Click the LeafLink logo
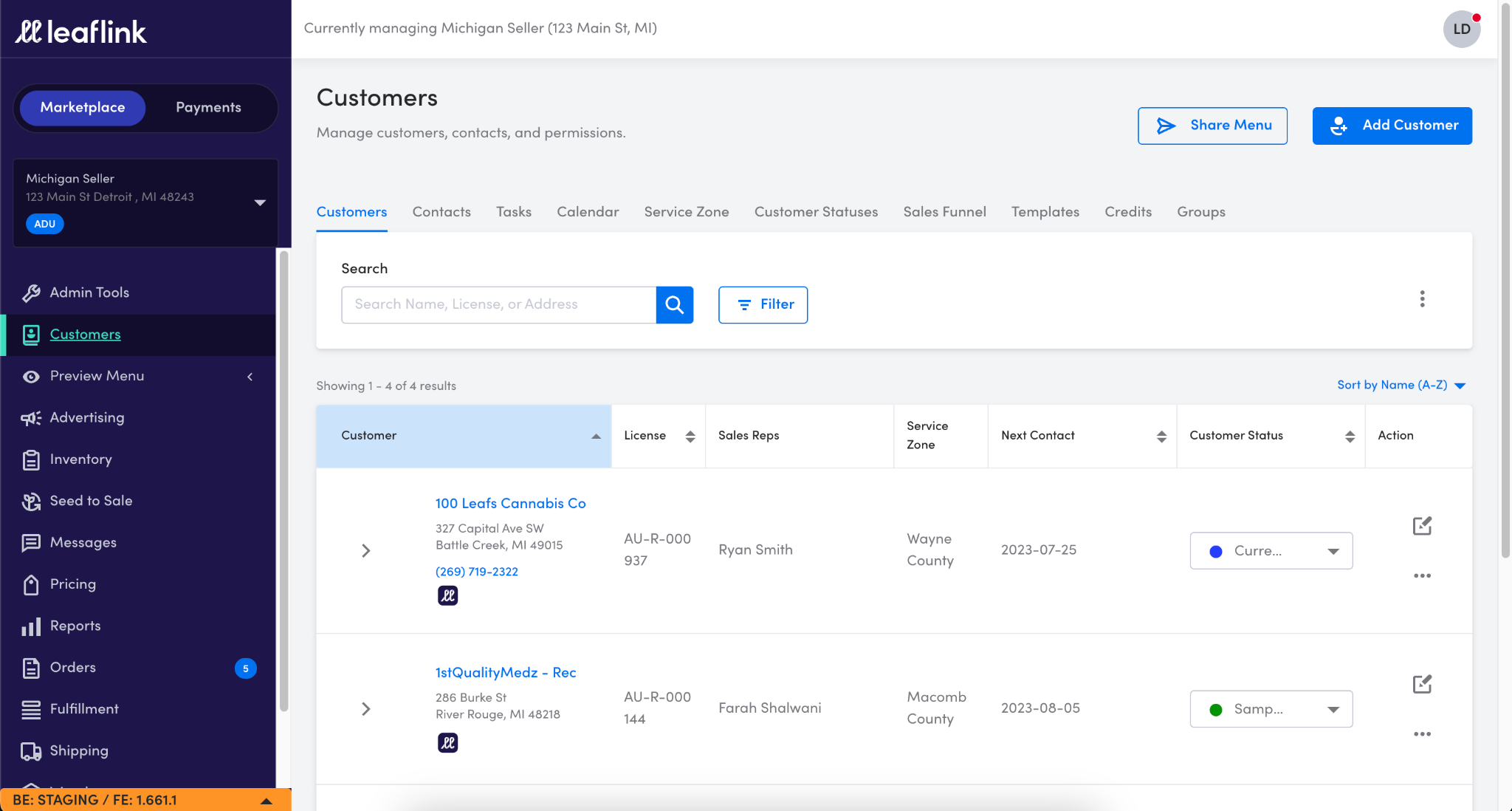The width and height of the screenshot is (1512, 811). click(x=80, y=31)
